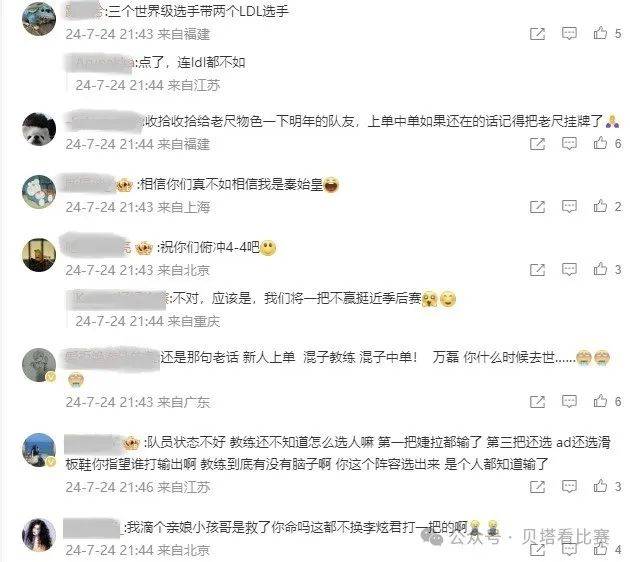Like the 相信我是秦始皇 comment
Screen dimensions: 630x562
[600, 206]
